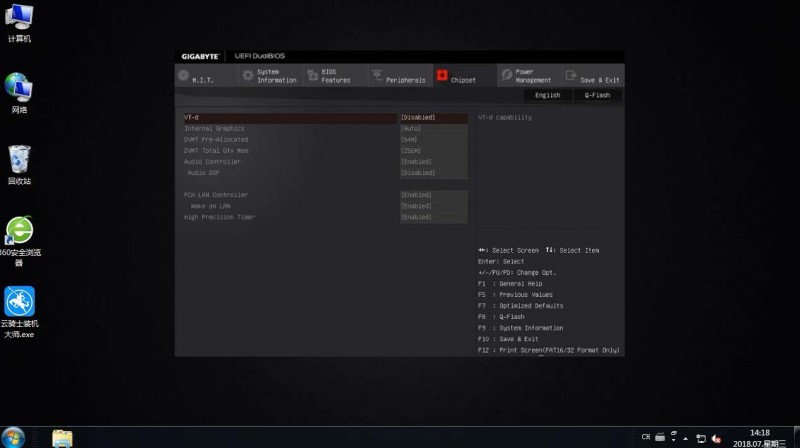This screenshot has width=800, height=448.
Task: Click the VT-d capability help text
Action: pos(505,117)
